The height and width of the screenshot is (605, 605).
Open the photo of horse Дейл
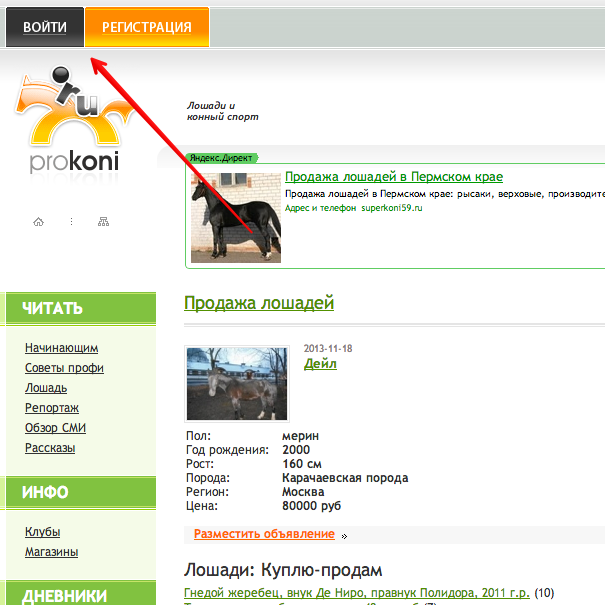pos(237,383)
